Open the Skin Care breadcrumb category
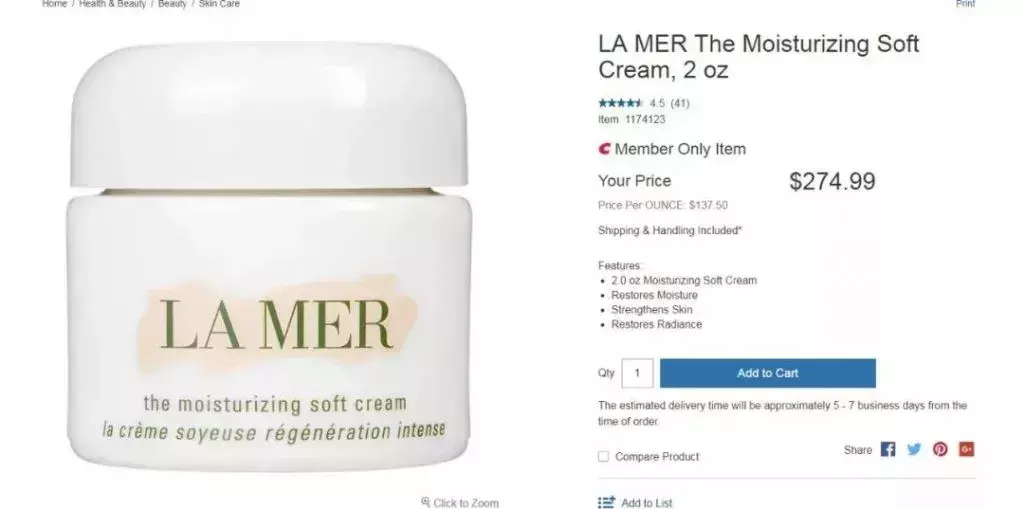Screen dimensions: 1024x509 click(219, 4)
